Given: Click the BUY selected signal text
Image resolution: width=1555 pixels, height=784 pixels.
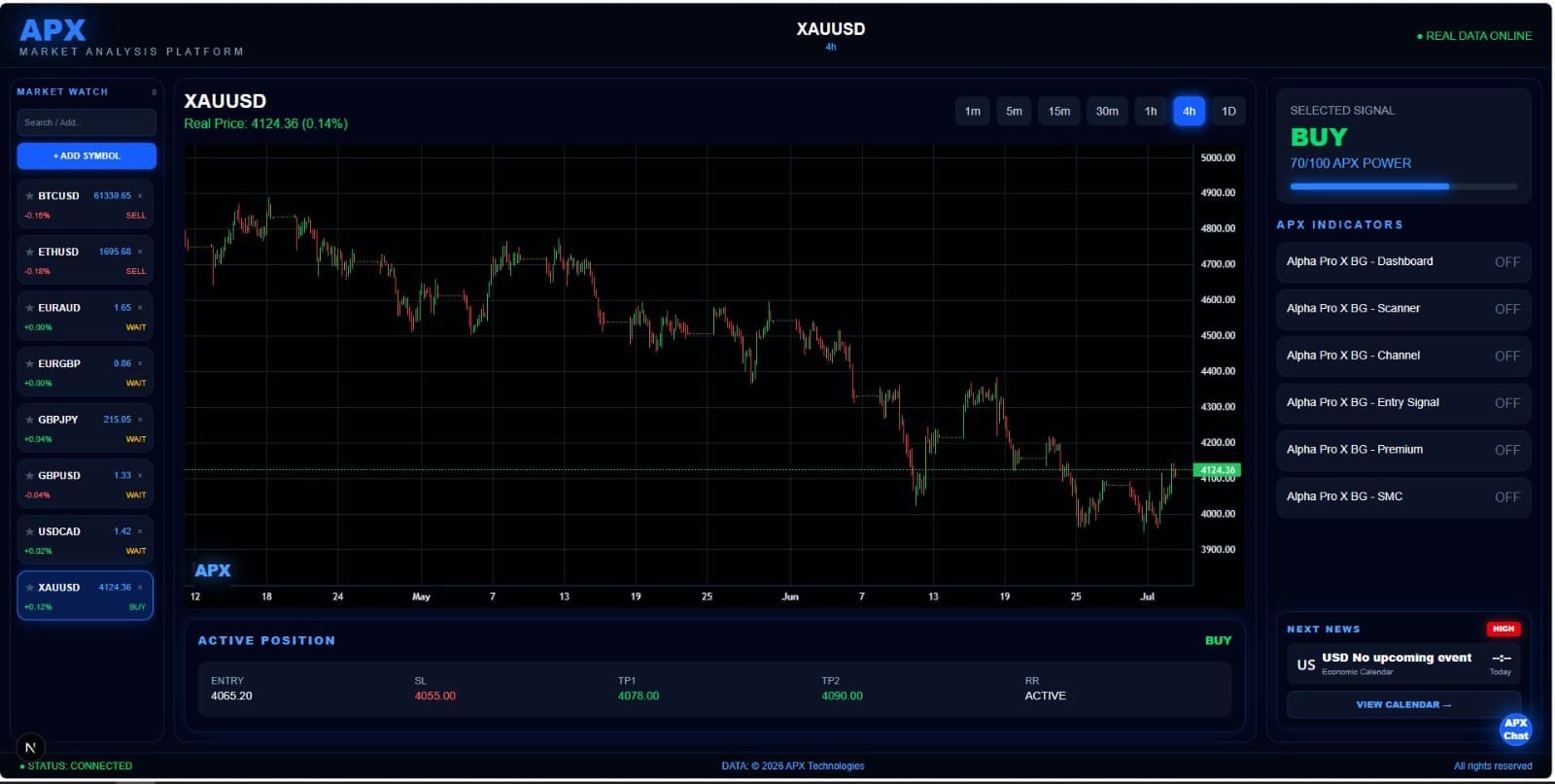Looking at the screenshot, I should click(1319, 137).
